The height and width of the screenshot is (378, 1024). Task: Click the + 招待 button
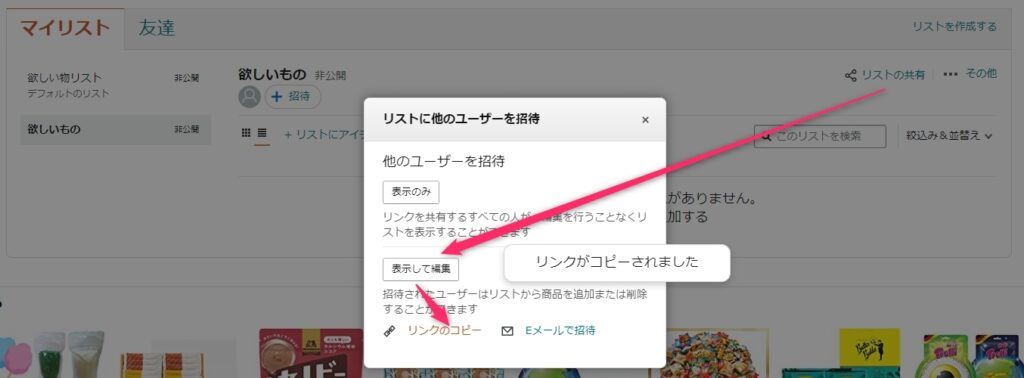(293, 97)
